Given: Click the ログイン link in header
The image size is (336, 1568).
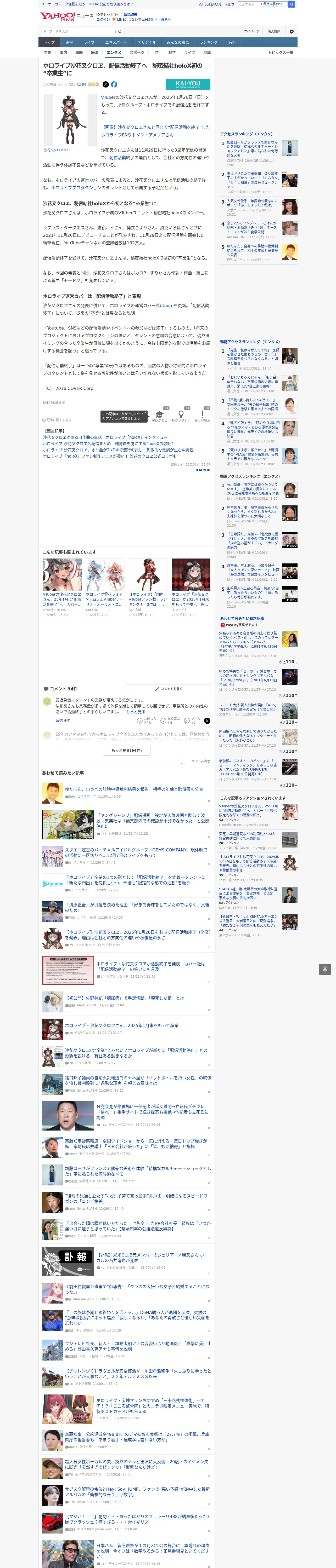Looking at the screenshot, I should pyautogui.click(x=104, y=20).
